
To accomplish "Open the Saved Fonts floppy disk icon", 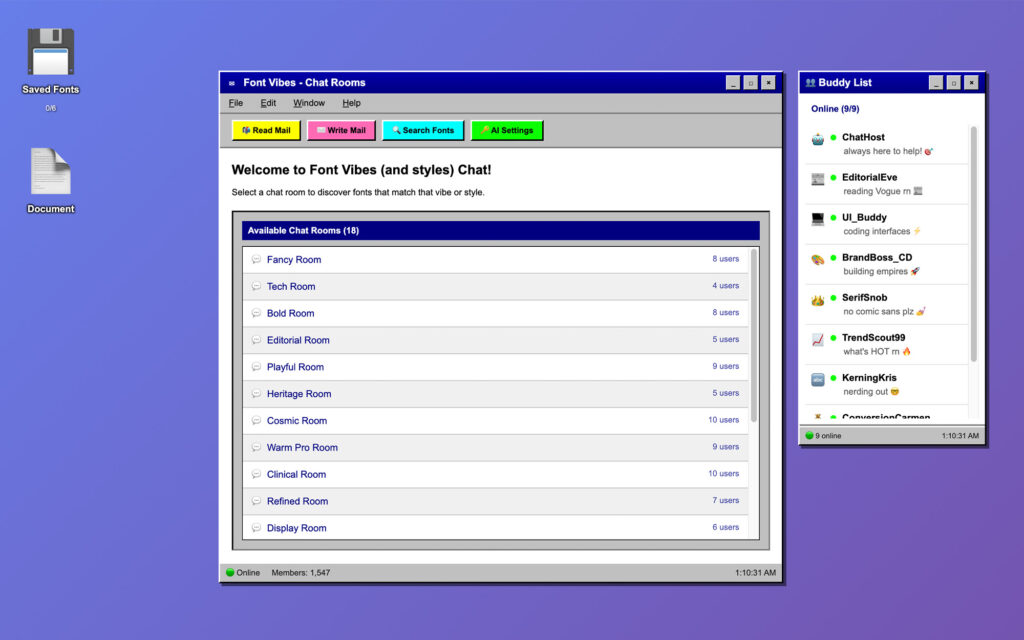I will tap(50, 52).
